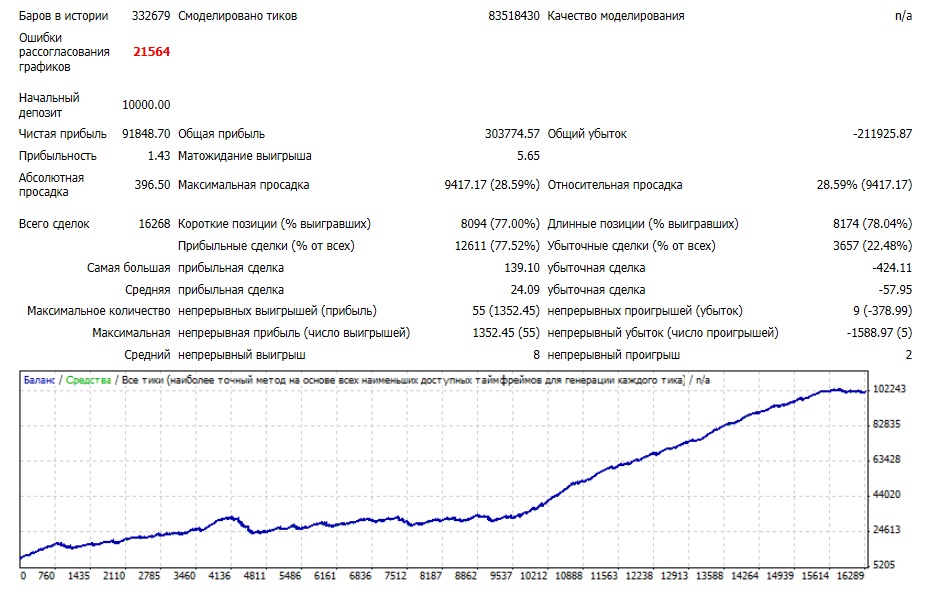Image resolution: width=925 pixels, height=614 pixels.
Task: Click chart y-axis label 5205
Action: (x=884, y=565)
